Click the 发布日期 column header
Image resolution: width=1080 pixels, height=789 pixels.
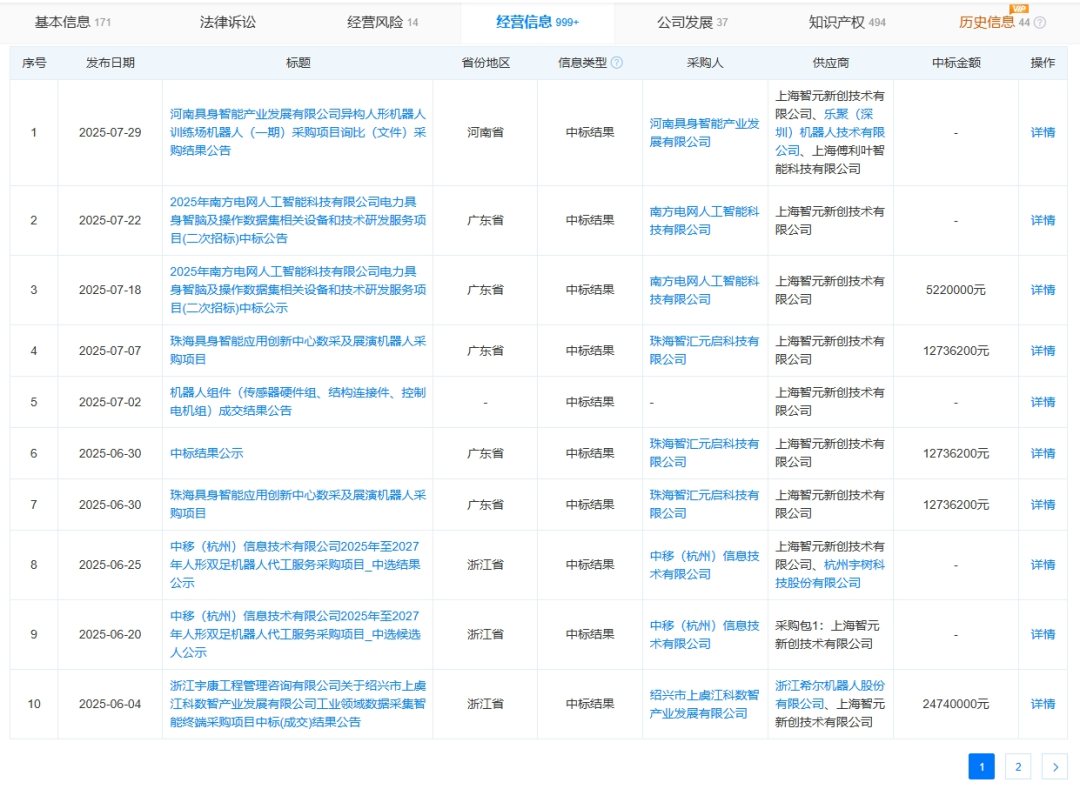click(110, 63)
